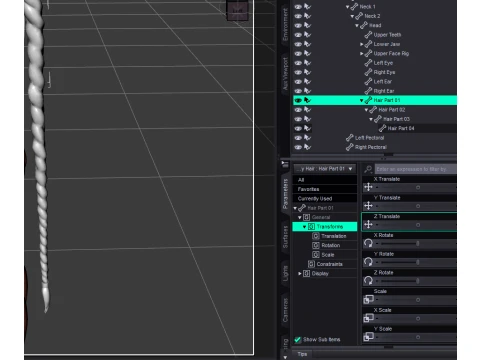Expand the Upper Face Rig node
The image size is (480, 360).
tap(362, 53)
